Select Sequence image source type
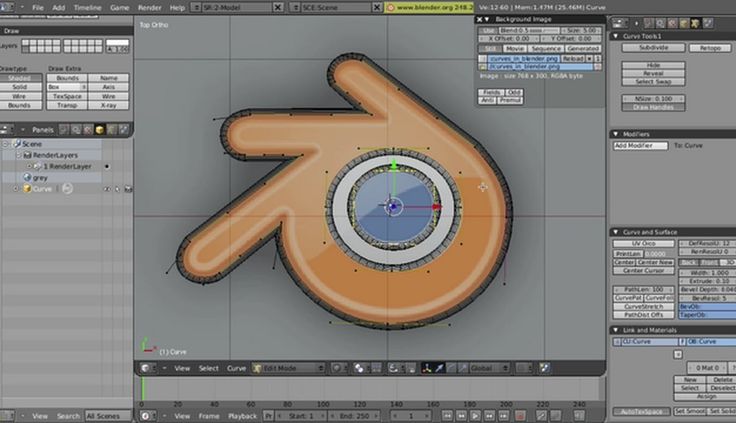Image resolution: width=736 pixels, height=423 pixels. [x=545, y=48]
